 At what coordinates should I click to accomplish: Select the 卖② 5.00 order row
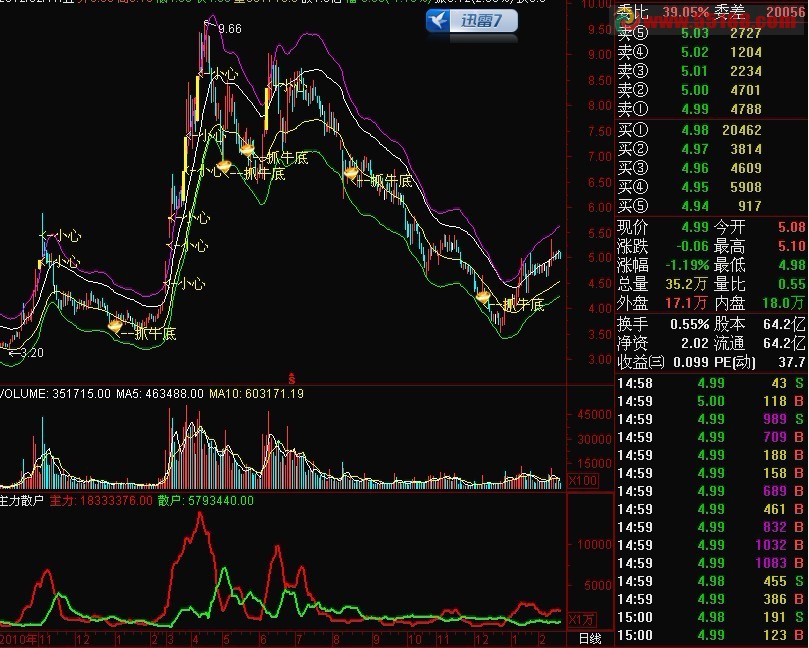711,90
